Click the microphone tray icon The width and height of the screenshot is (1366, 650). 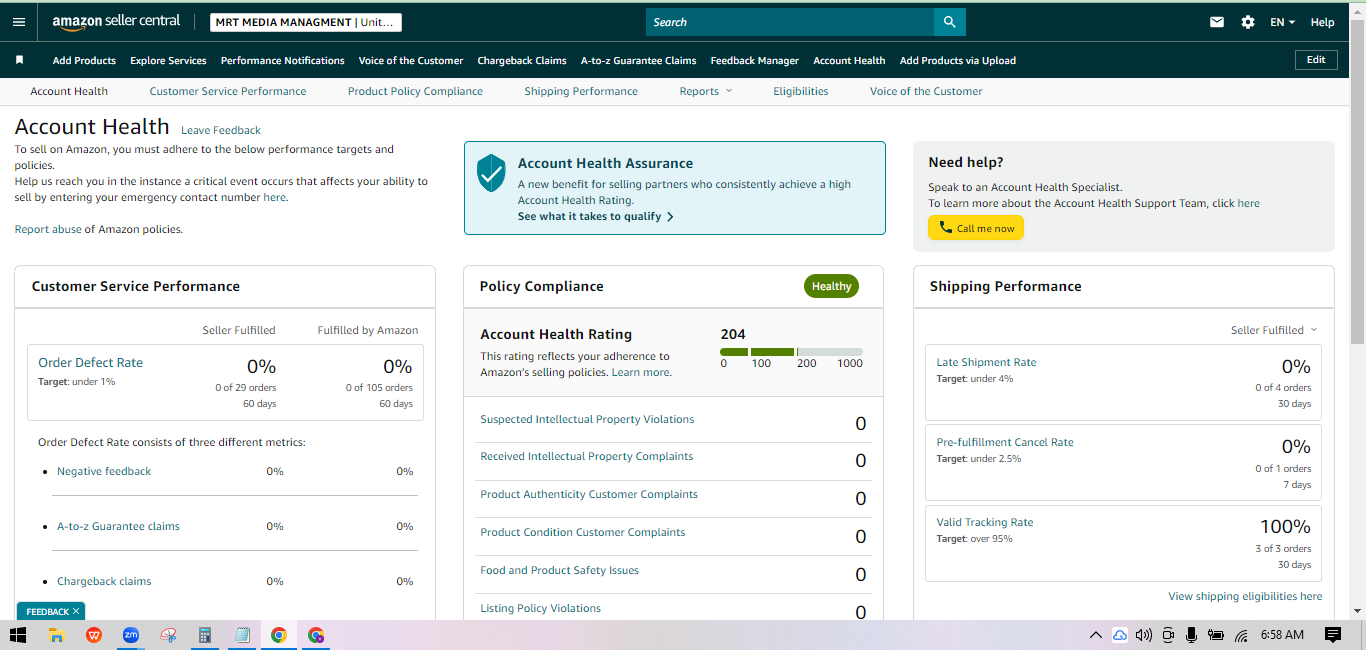pos(1191,635)
